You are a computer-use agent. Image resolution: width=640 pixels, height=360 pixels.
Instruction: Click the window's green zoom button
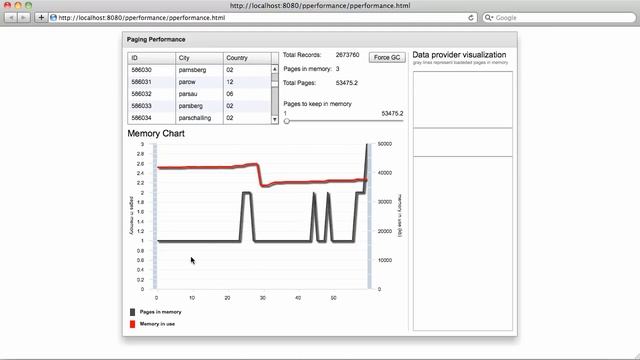[28, 5]
